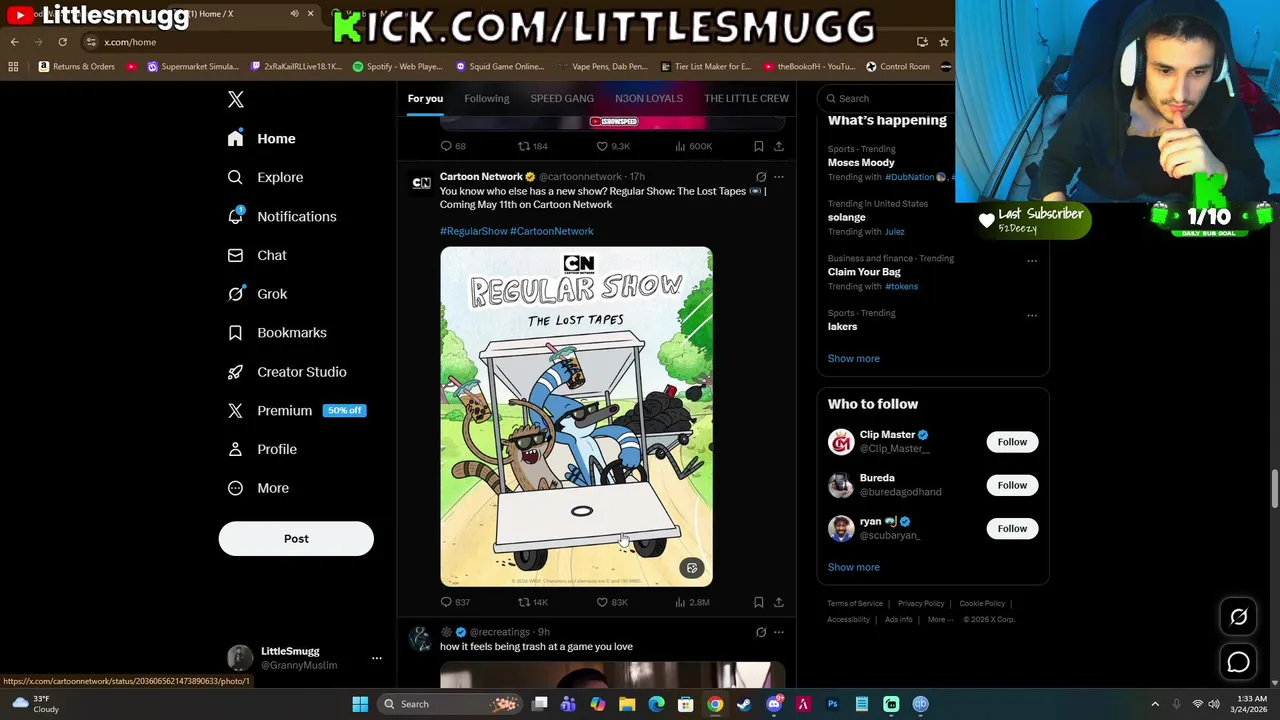Expand the footer More links
This screenshot has width=1280, height=720.
(940, 619)
